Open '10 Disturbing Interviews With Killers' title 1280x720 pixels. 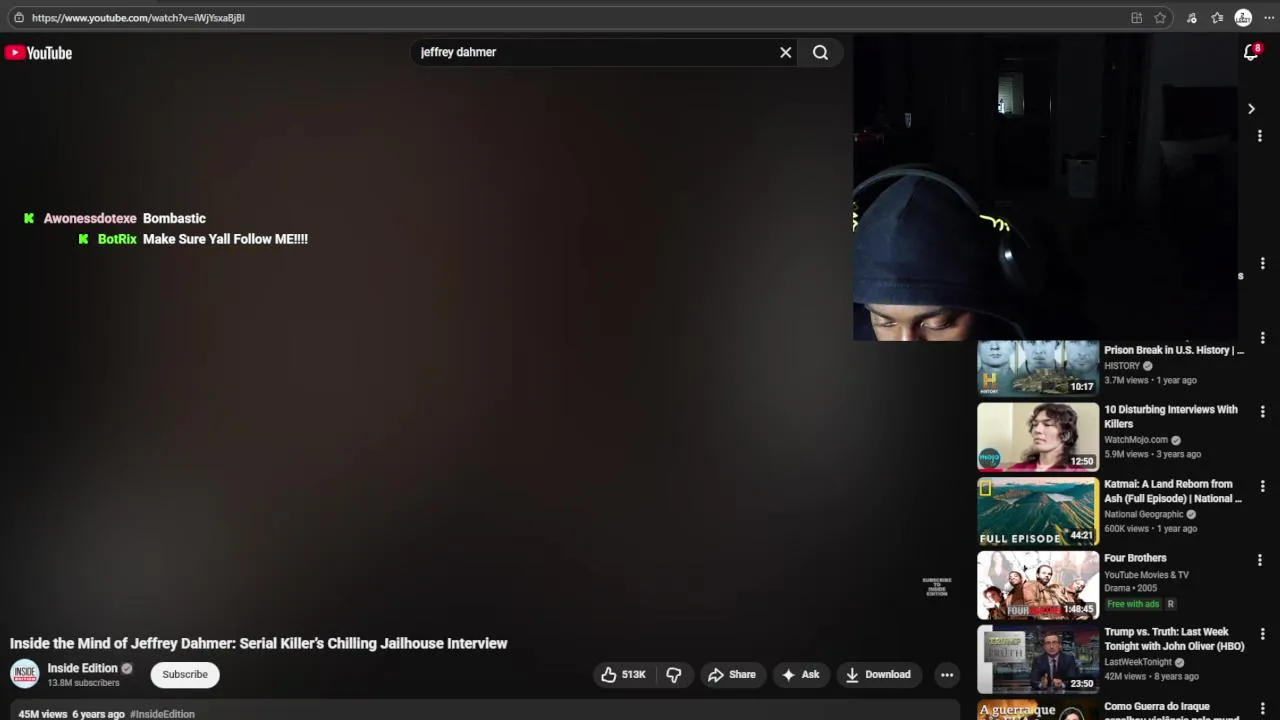coord(1171,417)
